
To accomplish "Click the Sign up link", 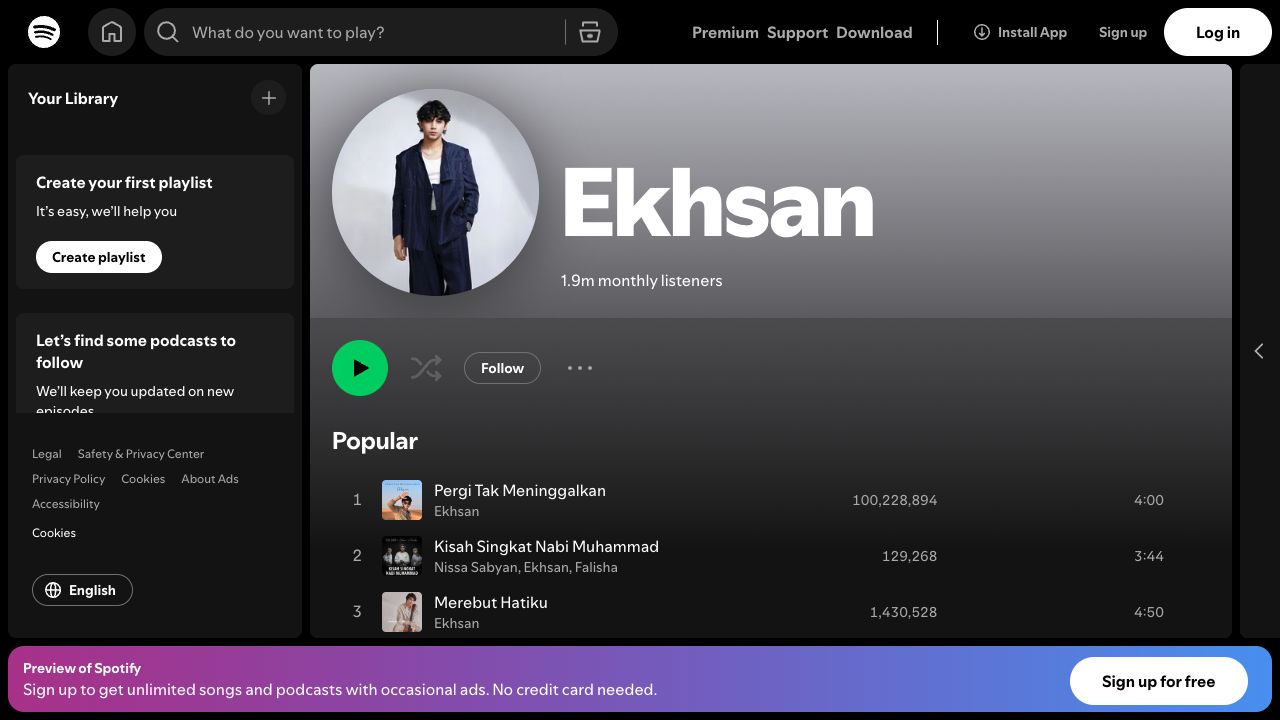I will tap(1123, 32).
